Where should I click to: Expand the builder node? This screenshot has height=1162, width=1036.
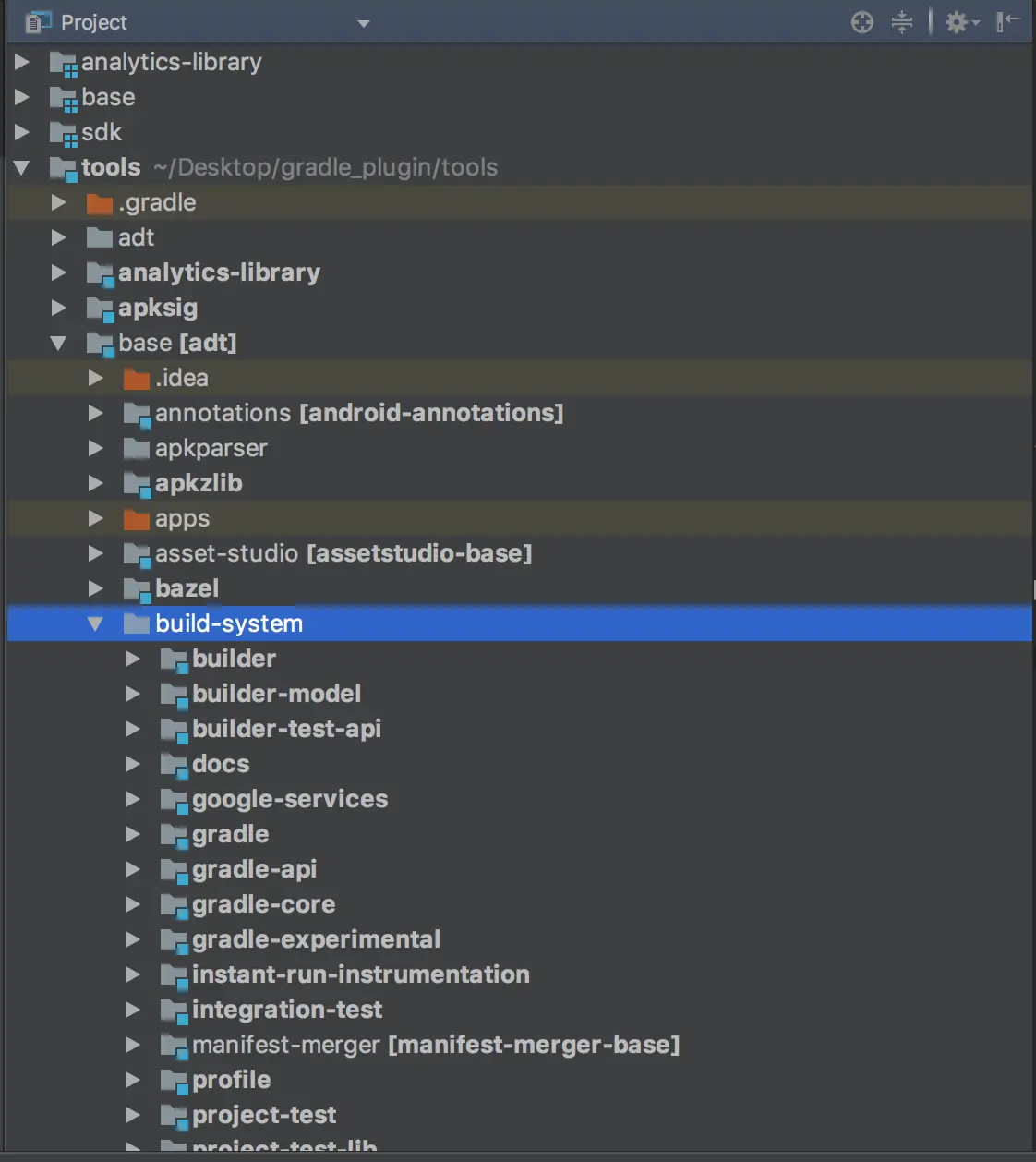[132, 659]
